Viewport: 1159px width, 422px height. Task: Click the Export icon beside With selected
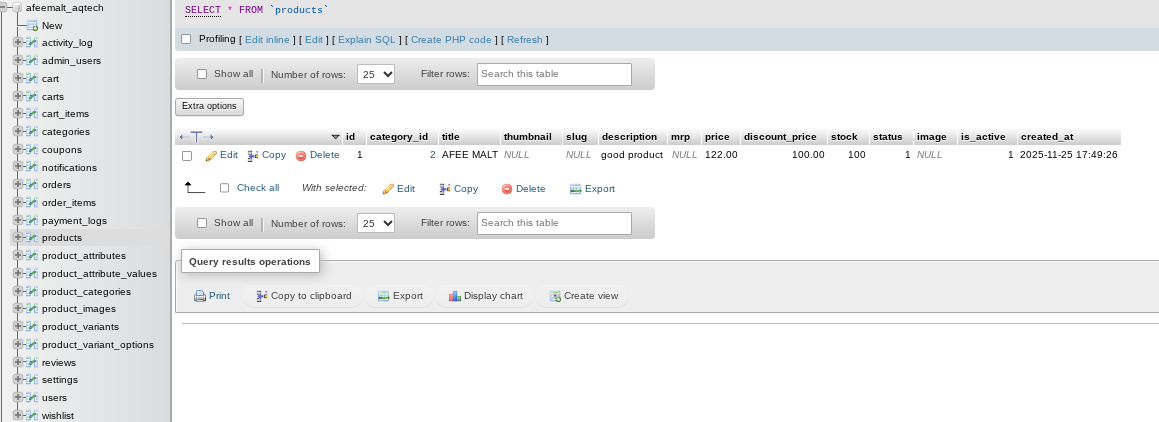pos(576,189)
